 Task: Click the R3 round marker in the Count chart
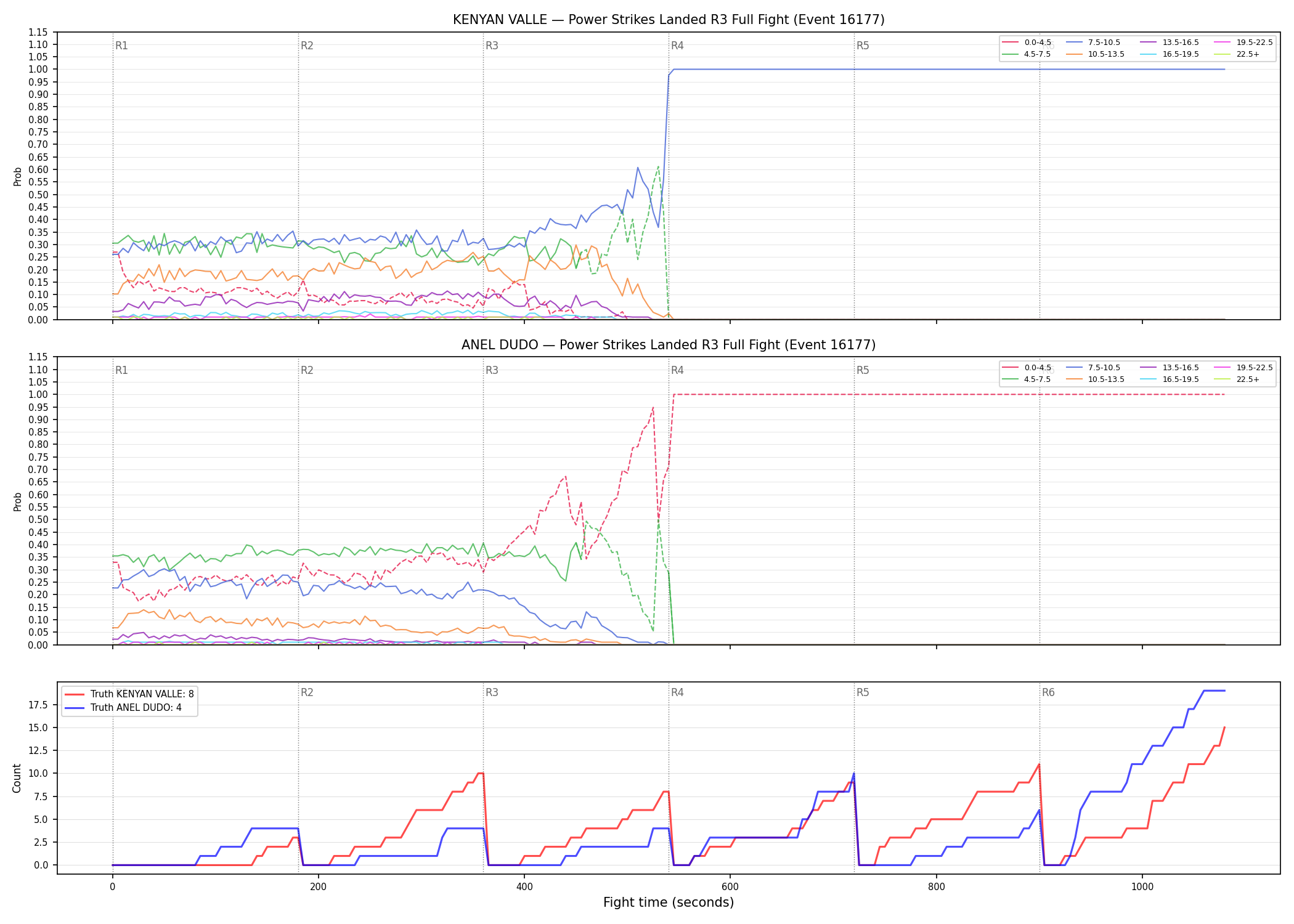pos(492,692)
